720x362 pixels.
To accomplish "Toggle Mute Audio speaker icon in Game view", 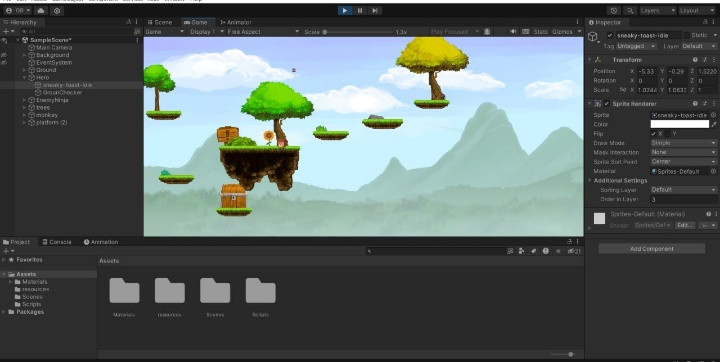I will [513, 32].
